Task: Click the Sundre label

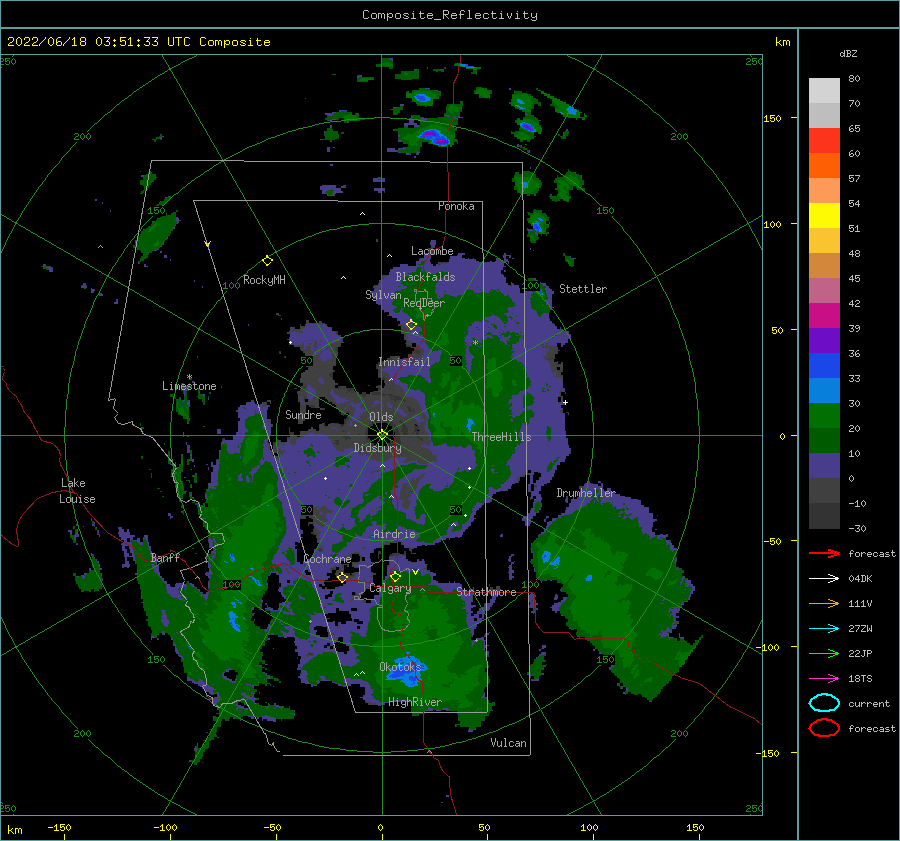Action: pos(303,414)
